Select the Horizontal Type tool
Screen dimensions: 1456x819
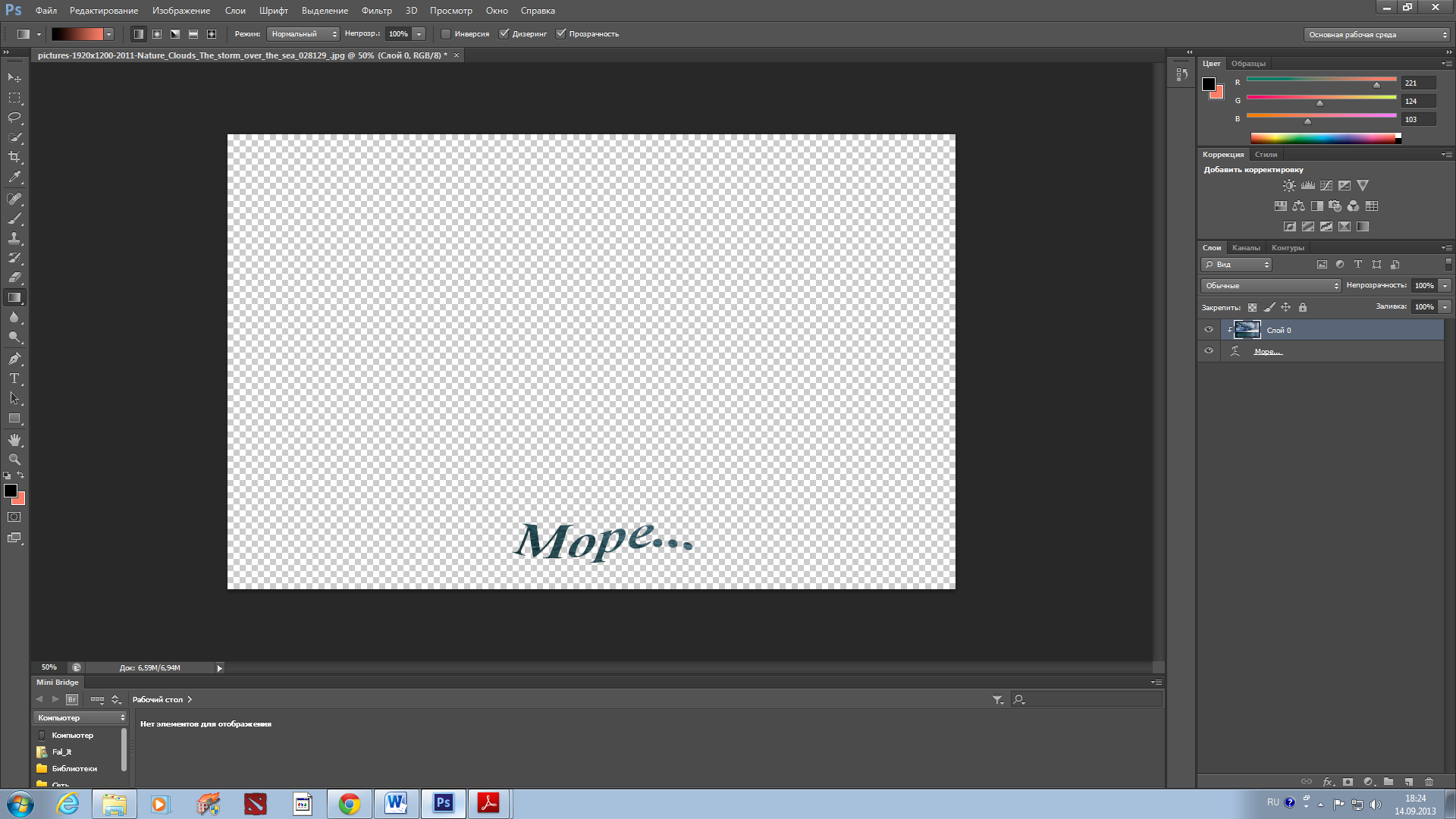coord(14,378)
